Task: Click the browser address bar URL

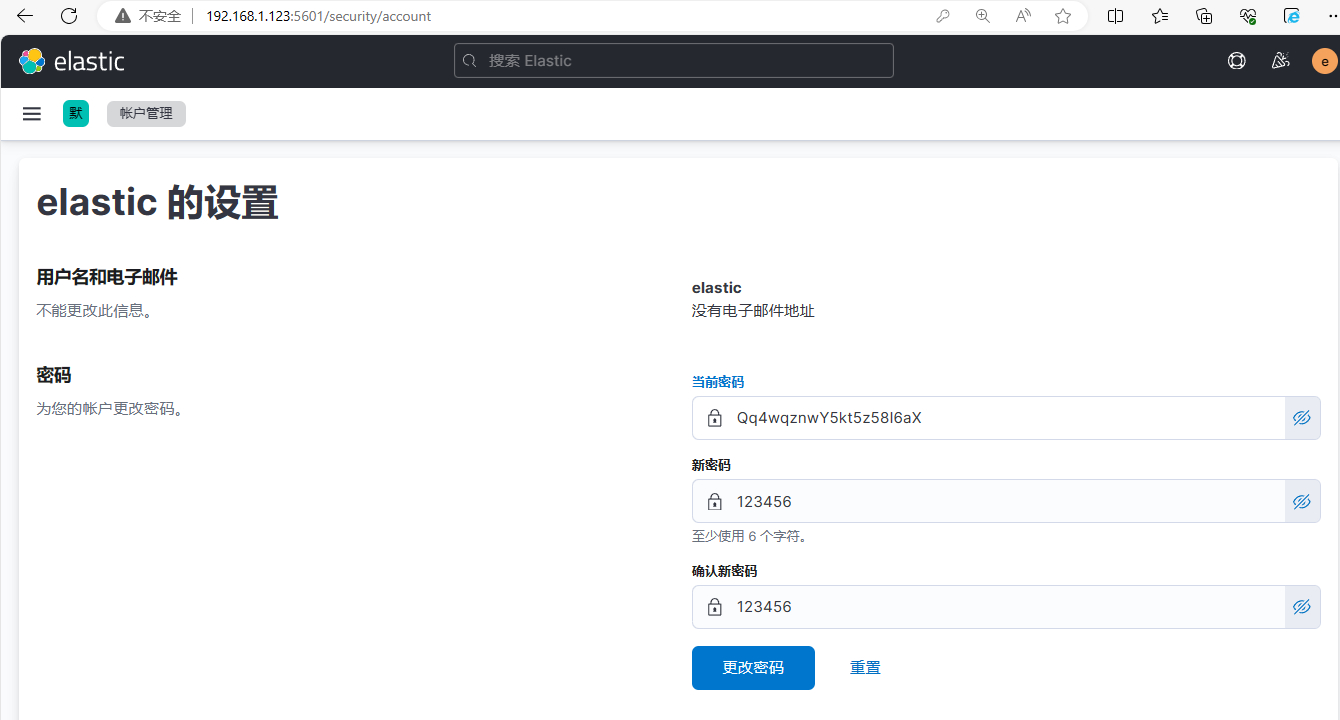Action: click(318, 16)
